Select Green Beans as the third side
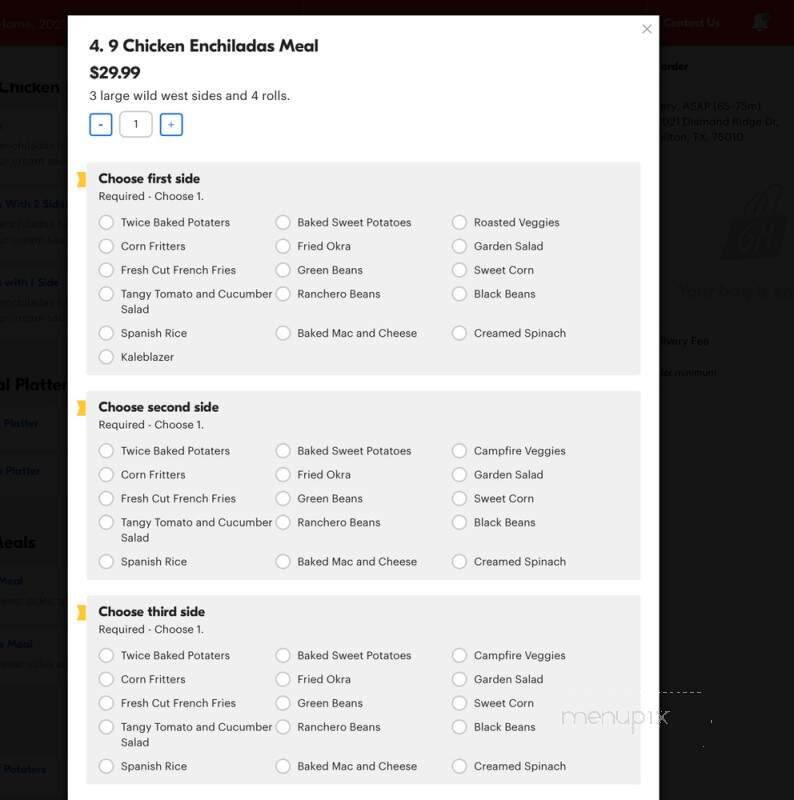Screen dimensions: 794x800 click(x=283, y=703)
